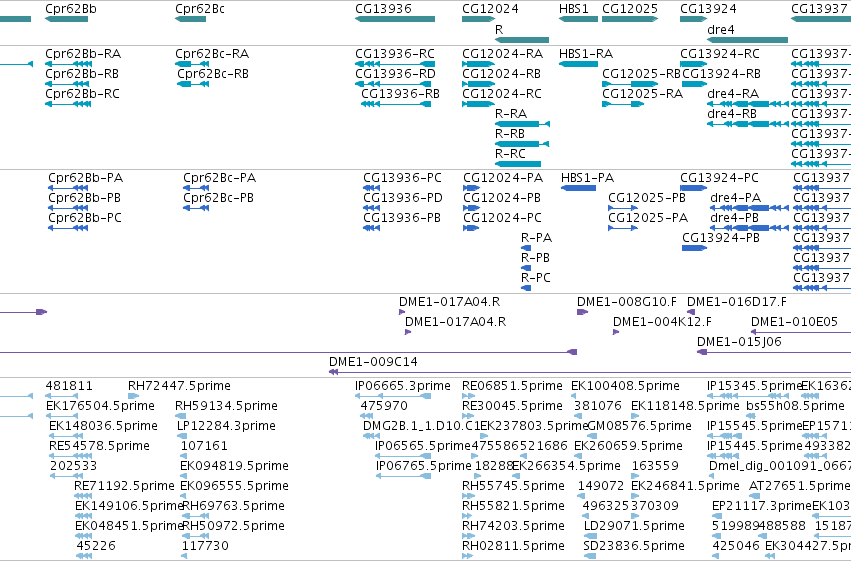
Task: Select BAC end DME1-016D17.F label
Action: point(737,302)
